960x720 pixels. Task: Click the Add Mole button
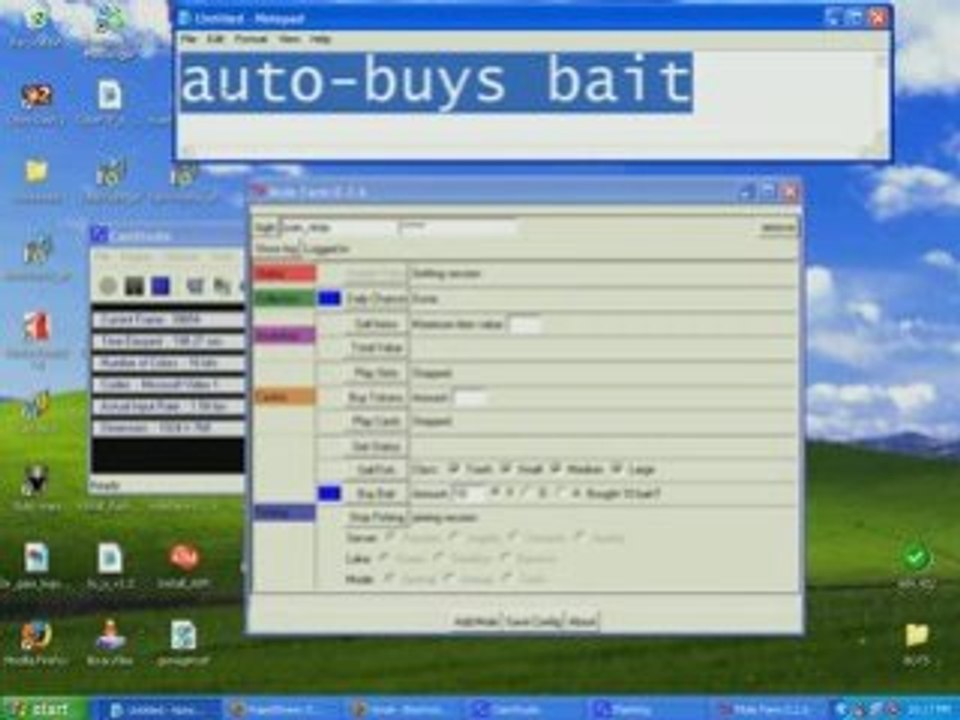[476, 621]
